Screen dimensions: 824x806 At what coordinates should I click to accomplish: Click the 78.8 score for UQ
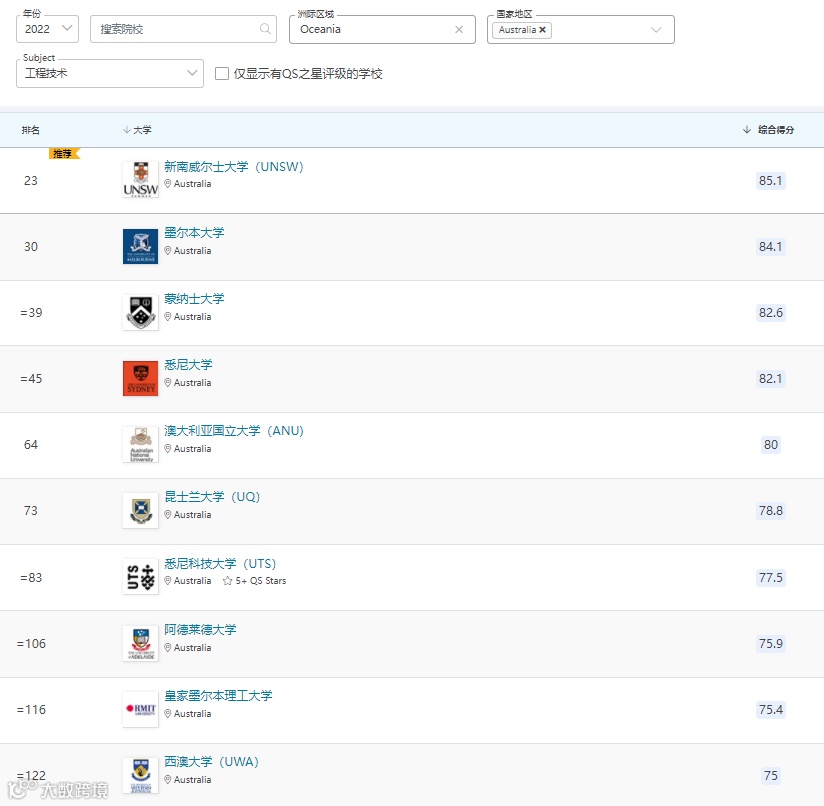(x=770, y=511)
